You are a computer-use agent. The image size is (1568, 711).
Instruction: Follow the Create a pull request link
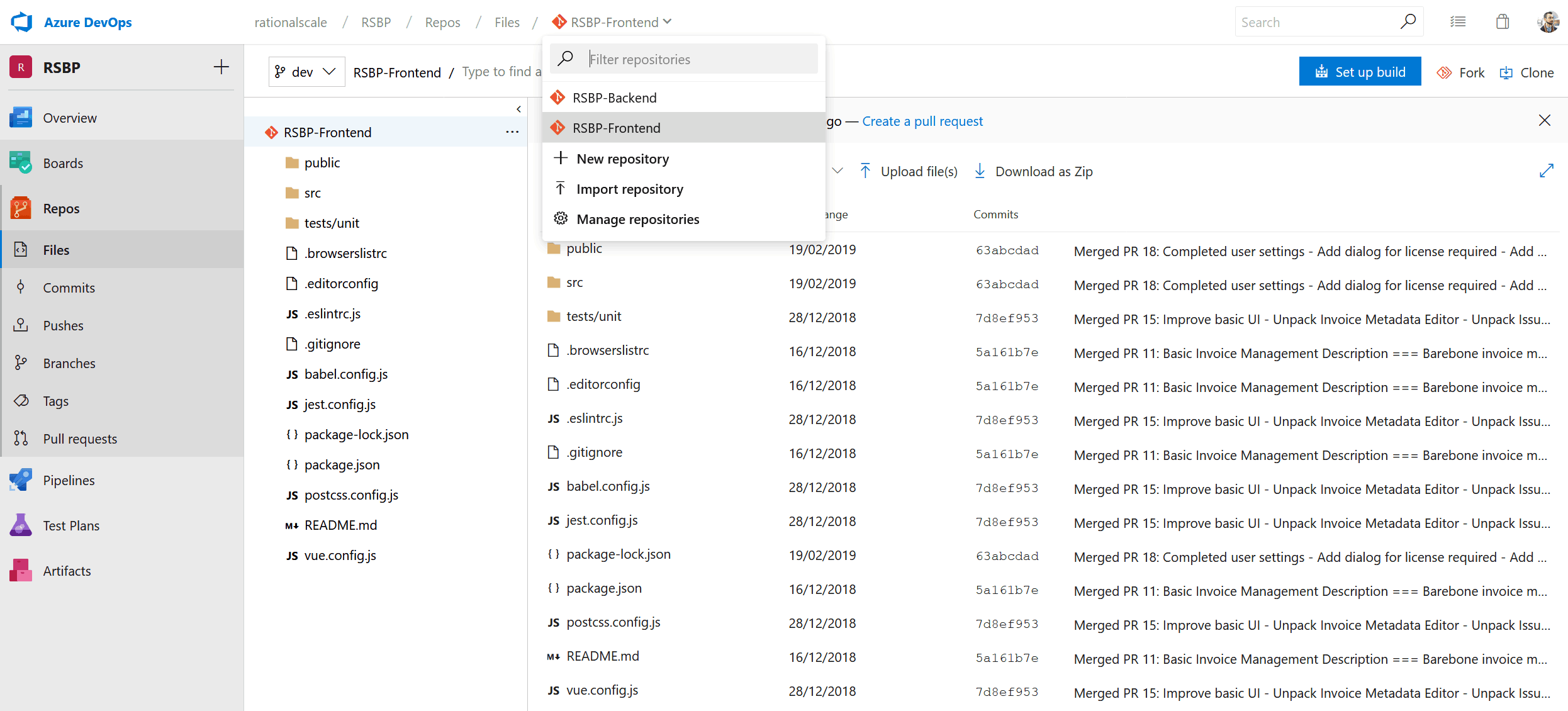tap(922, 121)
